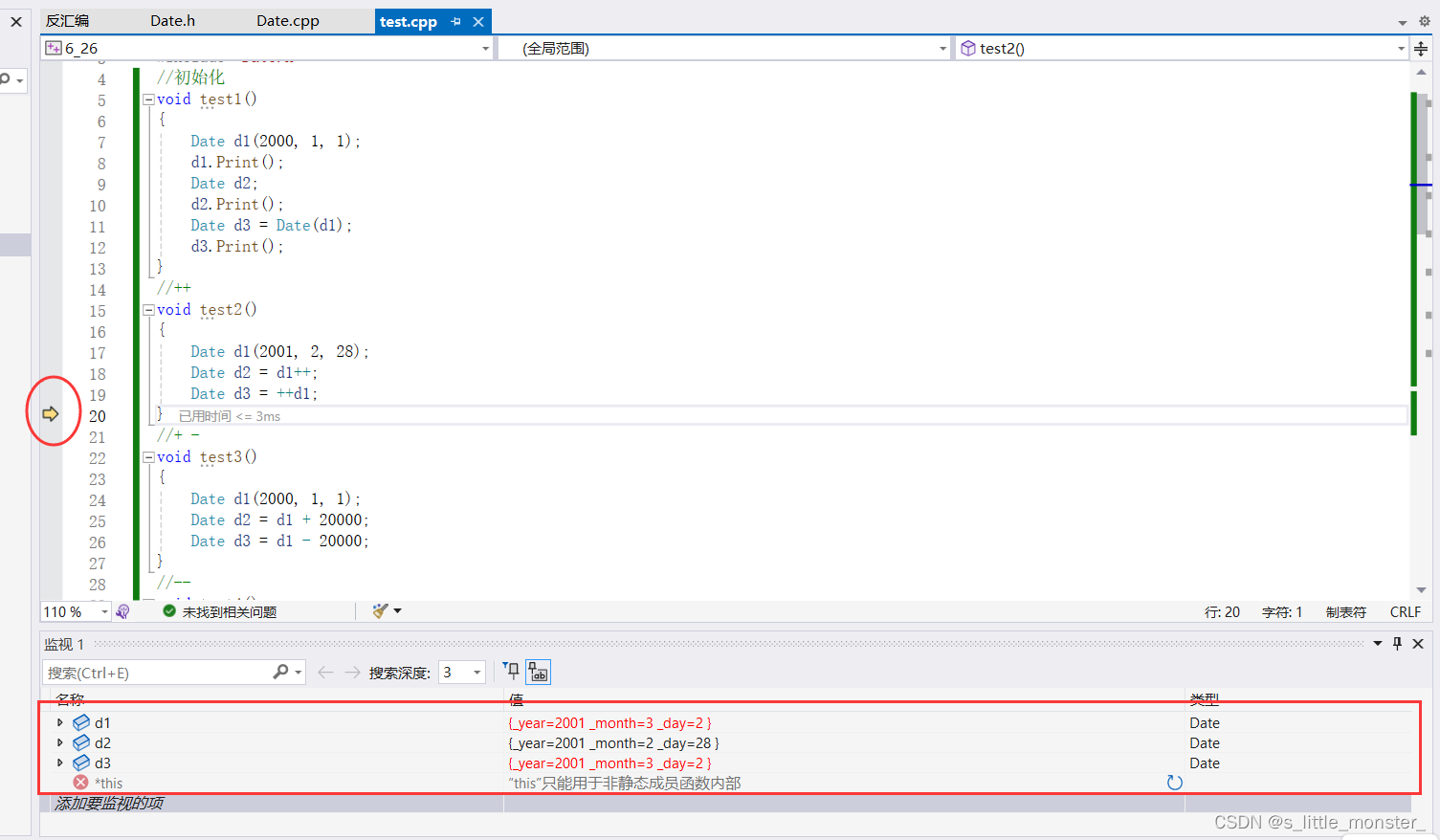
Task: Click the *this error icon
Action: 81,783
